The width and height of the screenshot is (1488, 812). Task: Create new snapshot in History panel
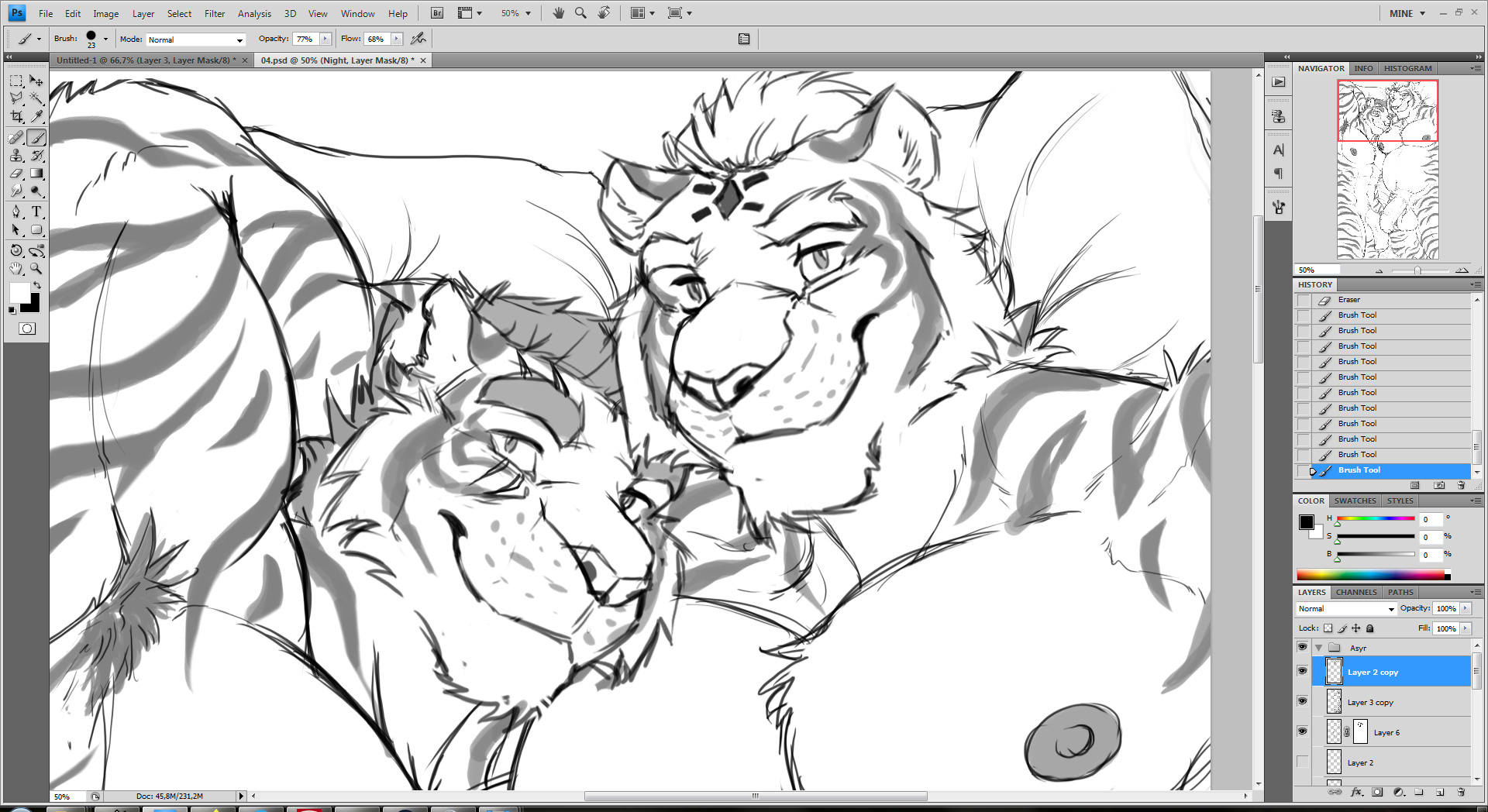(1439, 485)
